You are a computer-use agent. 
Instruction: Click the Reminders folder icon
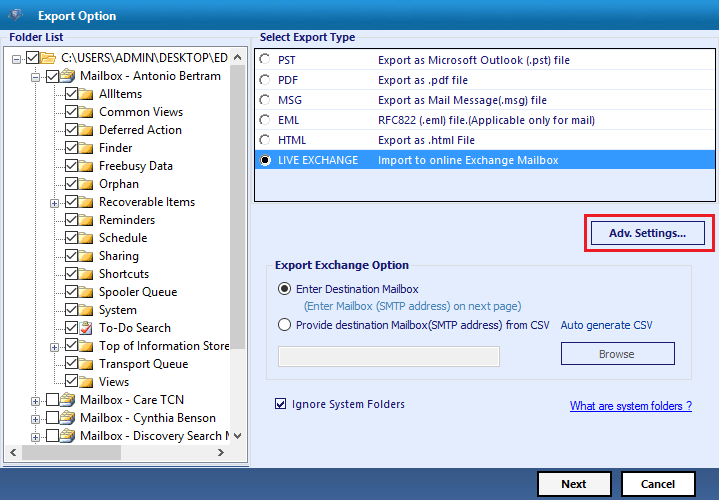point(86,220)
